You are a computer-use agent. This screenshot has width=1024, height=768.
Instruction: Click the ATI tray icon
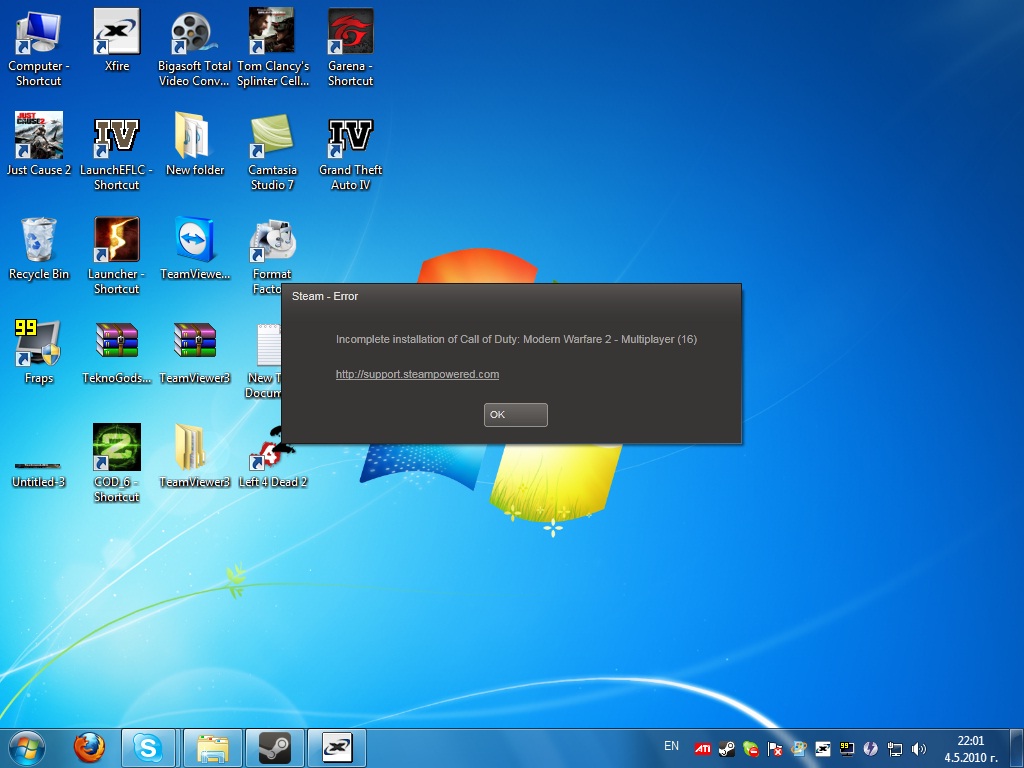tap(703, 748)
